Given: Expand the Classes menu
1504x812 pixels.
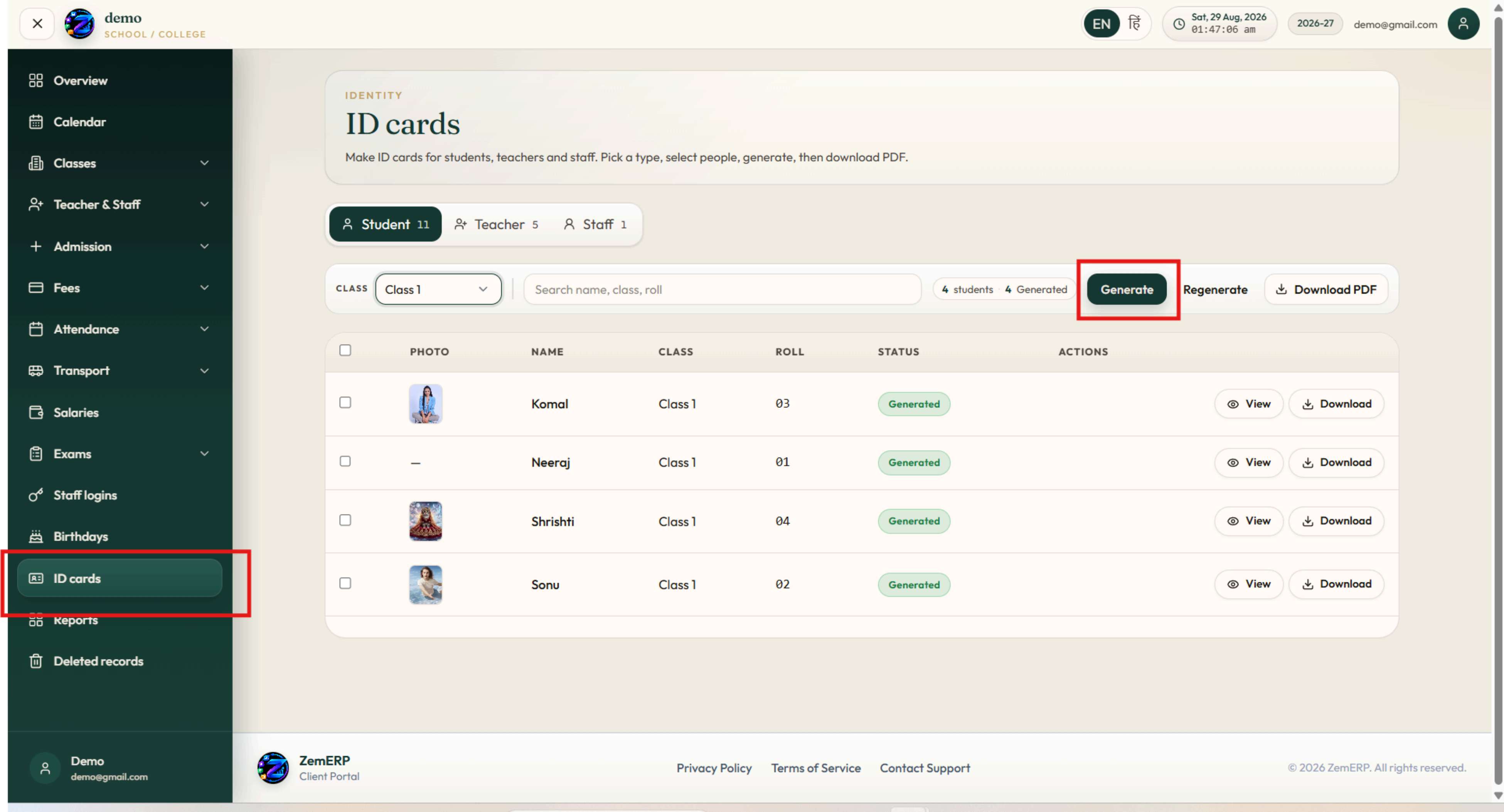Looking at the screenshot, I should (x=120, y=163).
